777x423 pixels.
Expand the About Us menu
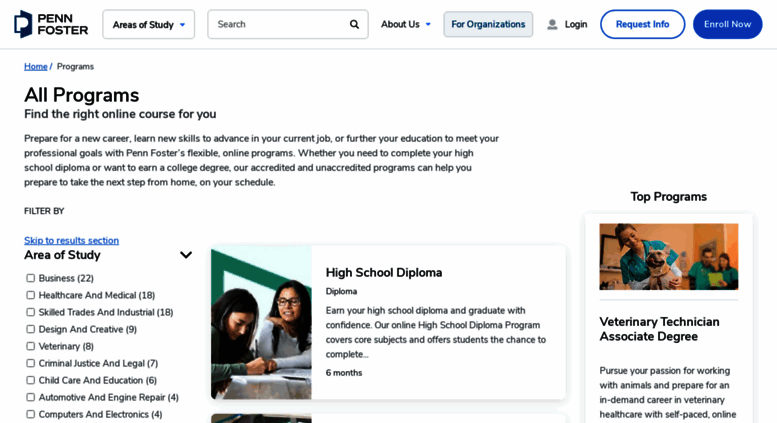[x=406, y=24]
